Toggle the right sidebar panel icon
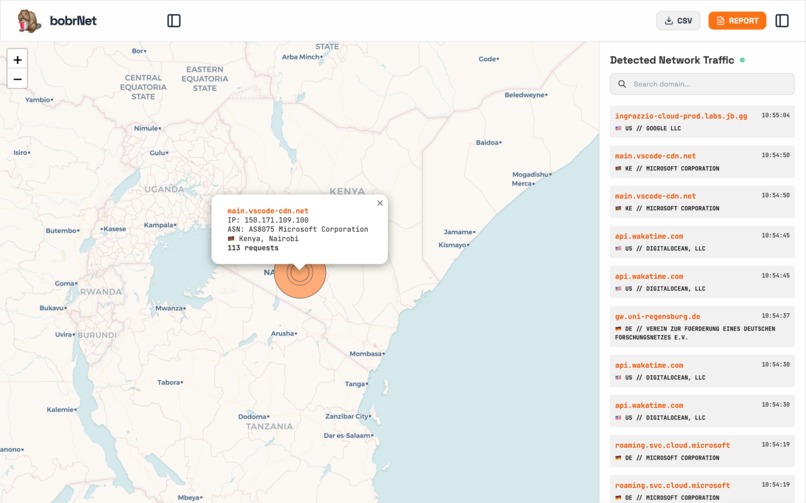This screenshot has height=503, width=806. (x=782, y=21)
